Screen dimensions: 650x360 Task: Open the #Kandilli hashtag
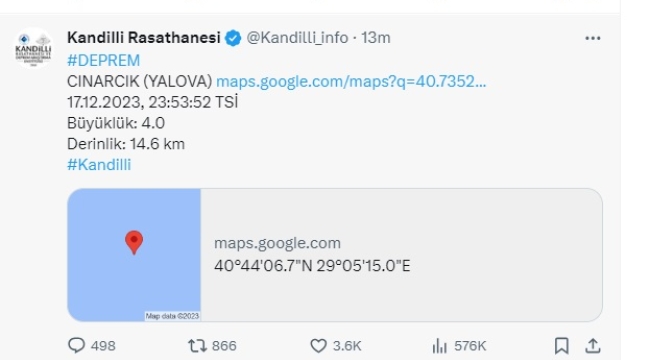(99, 165)
